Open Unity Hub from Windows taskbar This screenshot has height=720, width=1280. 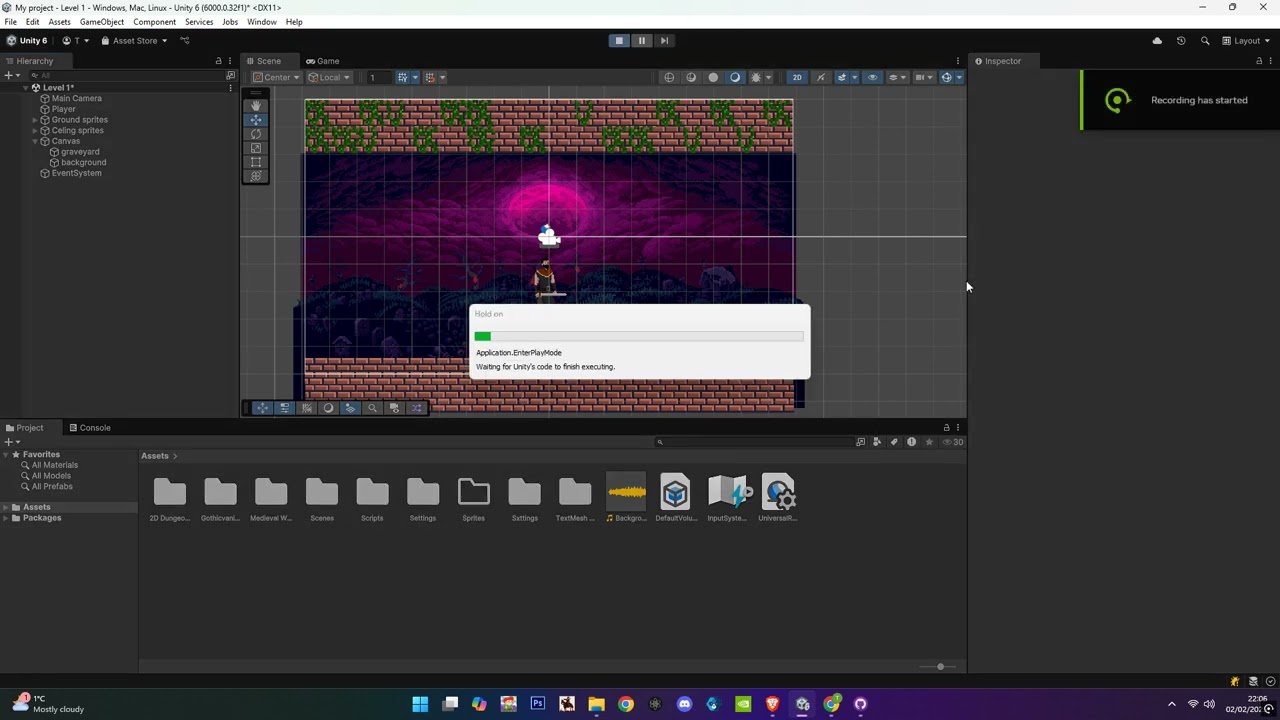tap(802, 704)
